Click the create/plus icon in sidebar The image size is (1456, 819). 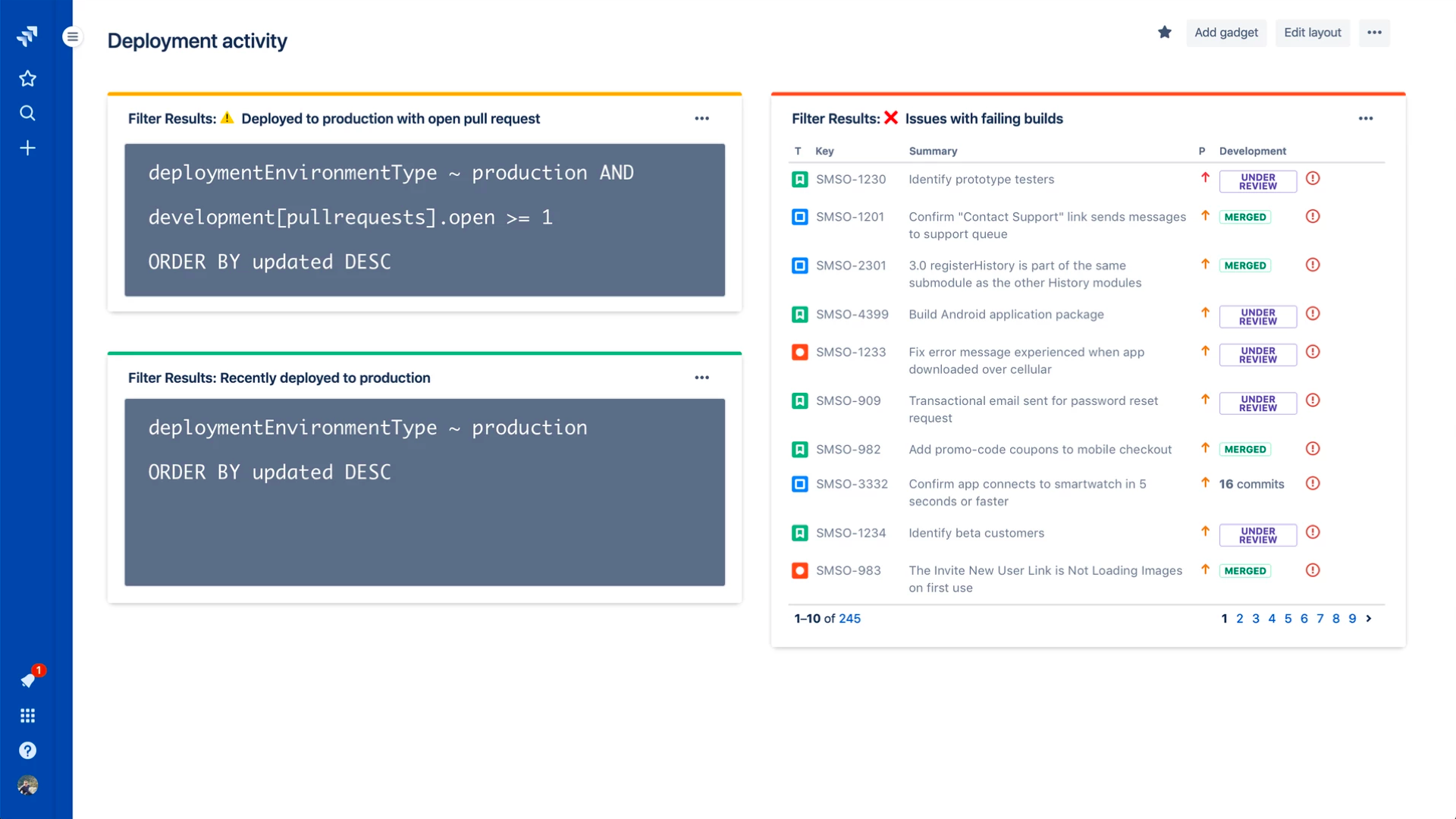27,148
